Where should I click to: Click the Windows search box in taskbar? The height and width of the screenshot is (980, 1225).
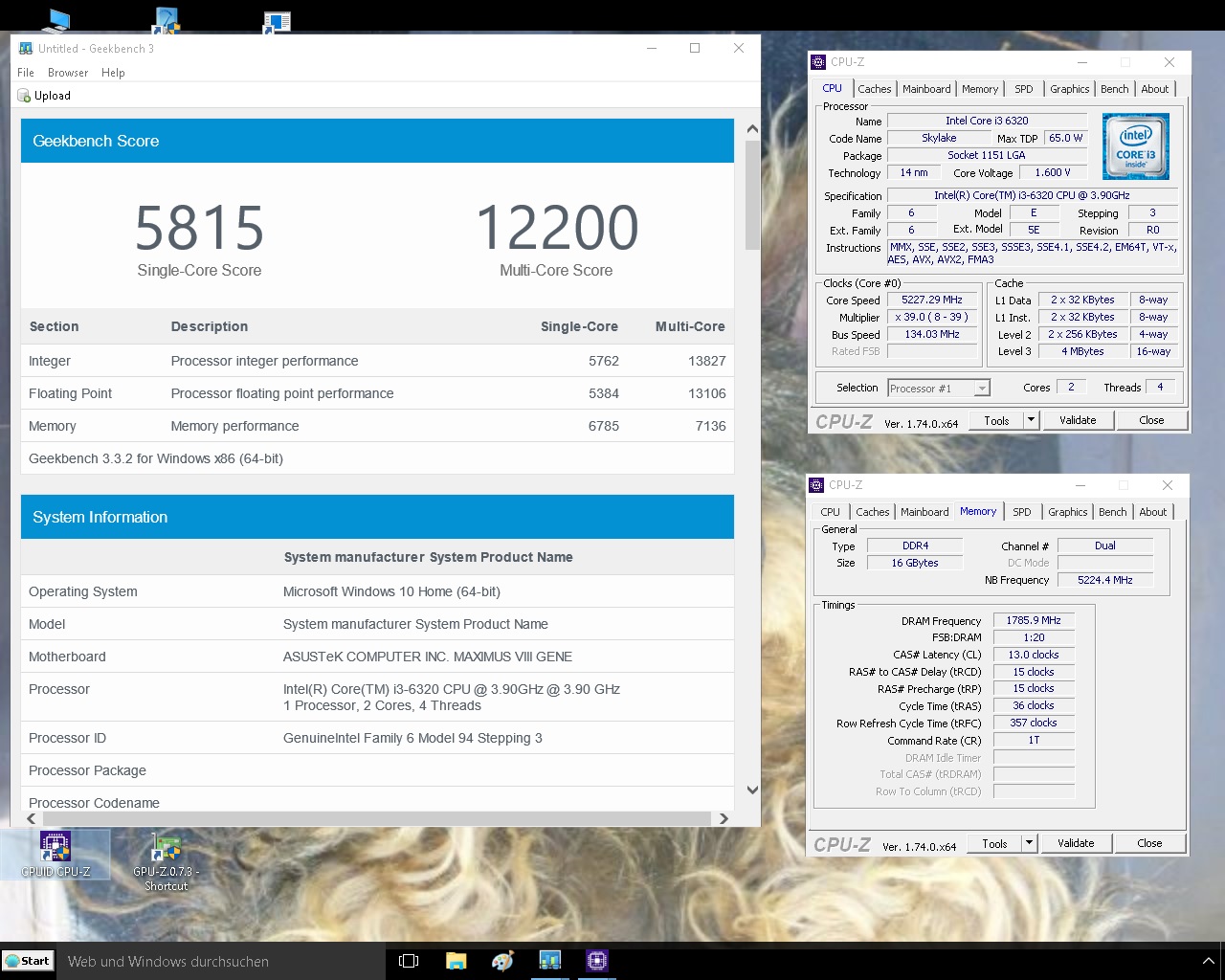[220, 961]
